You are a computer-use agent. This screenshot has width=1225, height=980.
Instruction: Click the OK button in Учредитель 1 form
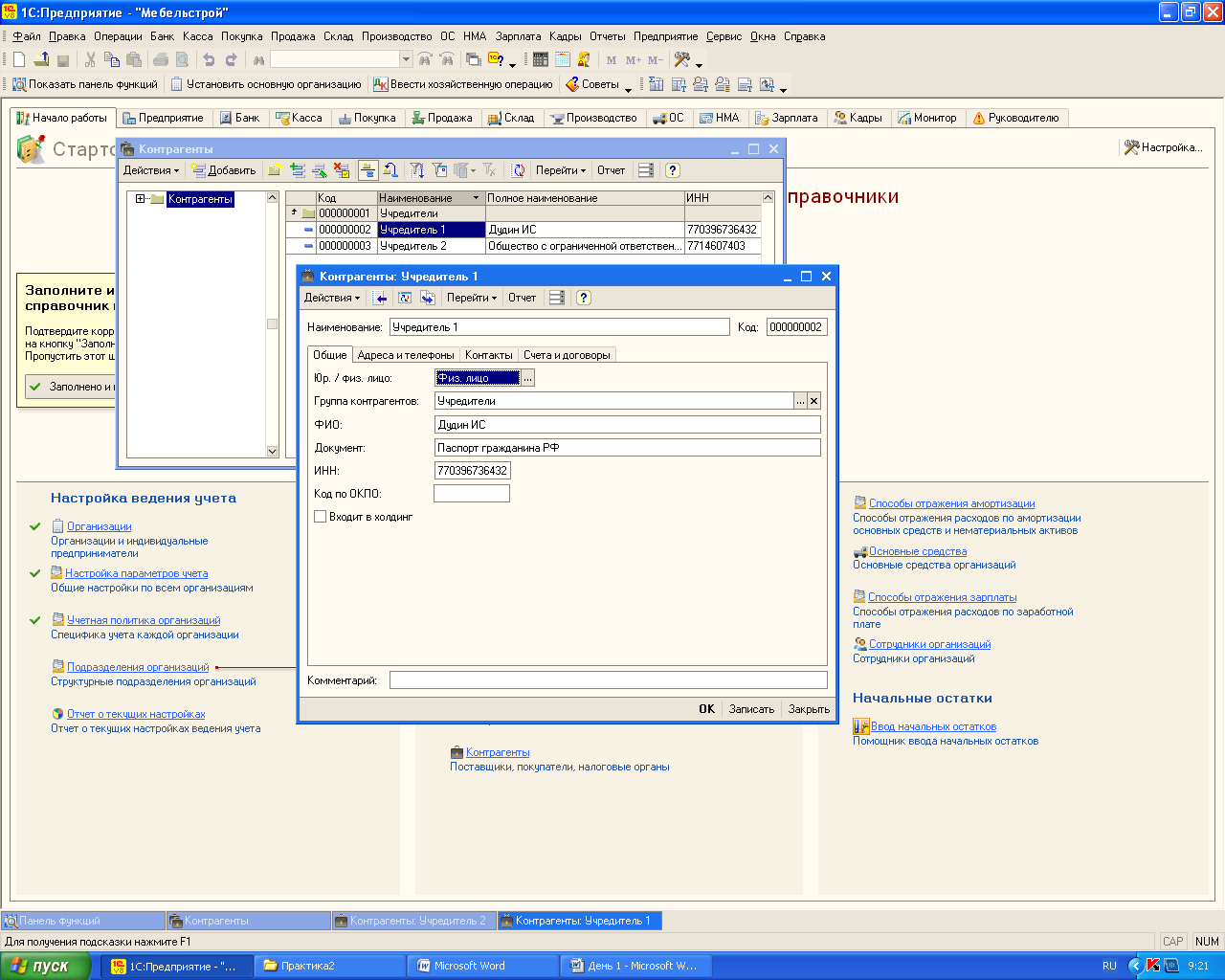(706, 709)
